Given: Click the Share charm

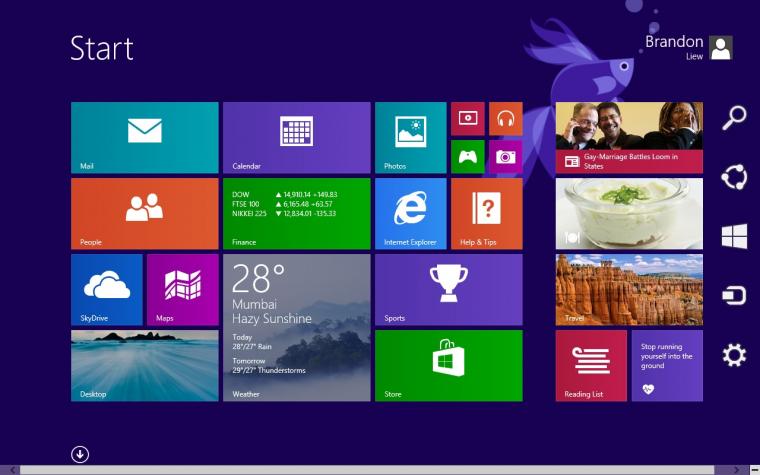Looking at the screenshot, I should pyautogui.click(x=734, y=177).
